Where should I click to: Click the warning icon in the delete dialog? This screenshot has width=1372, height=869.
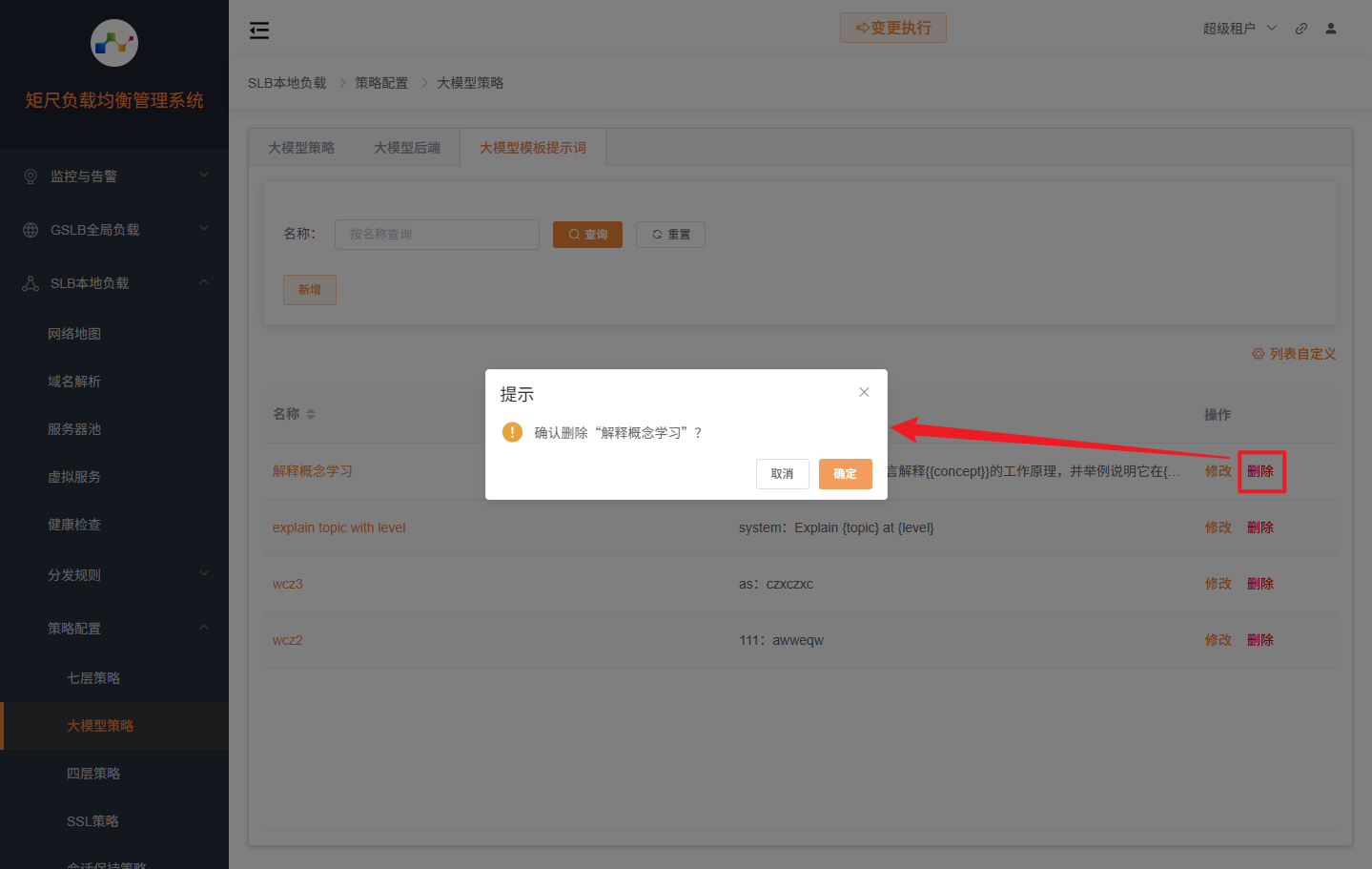pyautogui.click(x=512, y=431)
